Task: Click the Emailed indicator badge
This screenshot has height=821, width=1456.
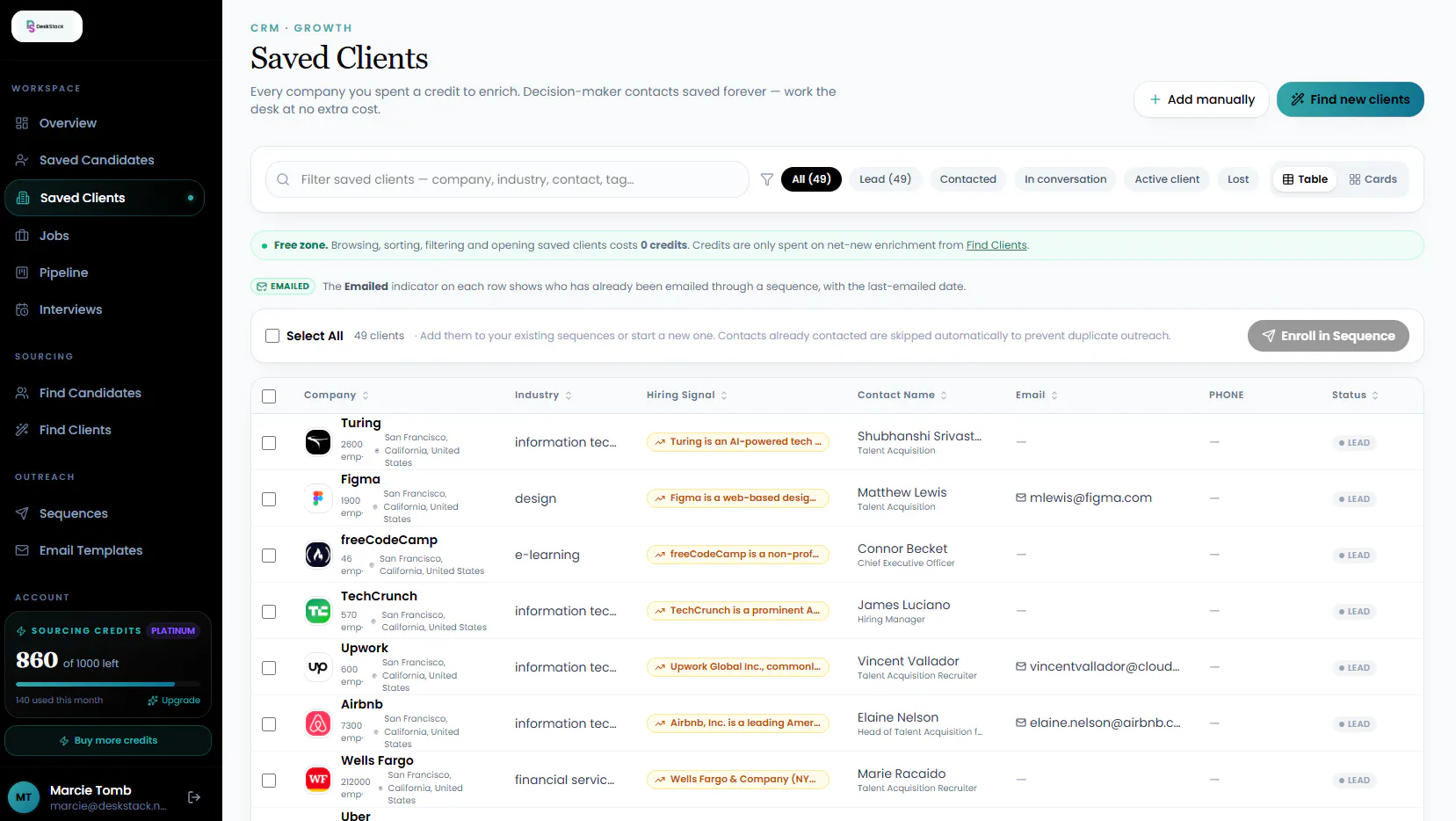Action: (283, 287)
